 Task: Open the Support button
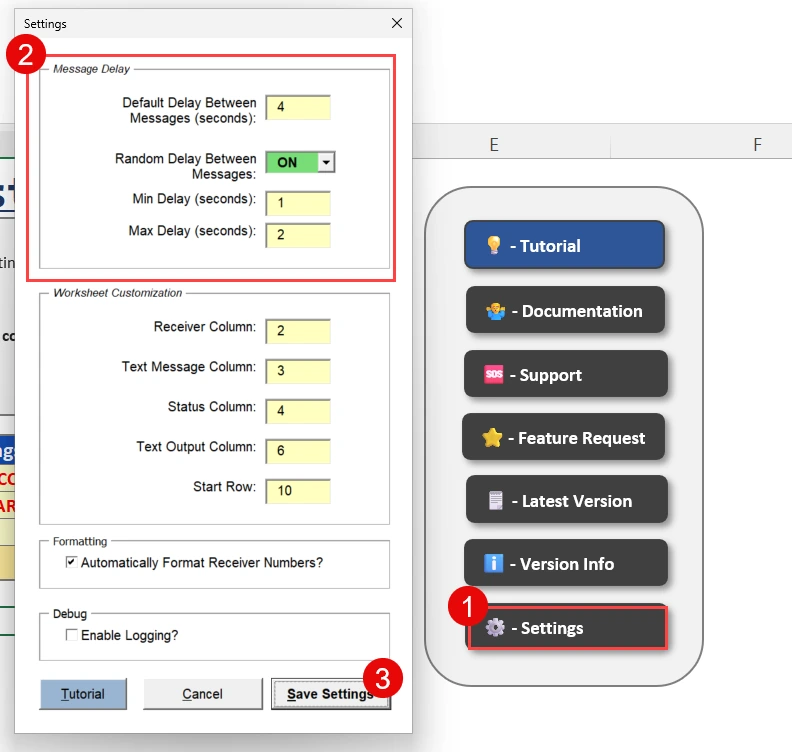(566, 374)
